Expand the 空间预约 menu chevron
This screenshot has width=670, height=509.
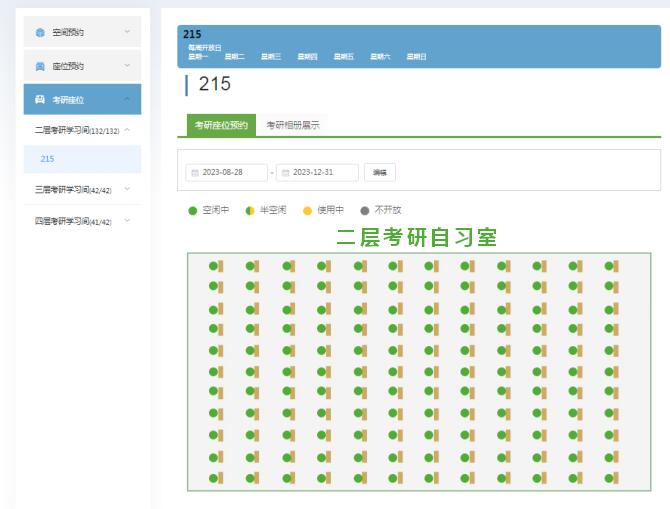click(127, 32)
